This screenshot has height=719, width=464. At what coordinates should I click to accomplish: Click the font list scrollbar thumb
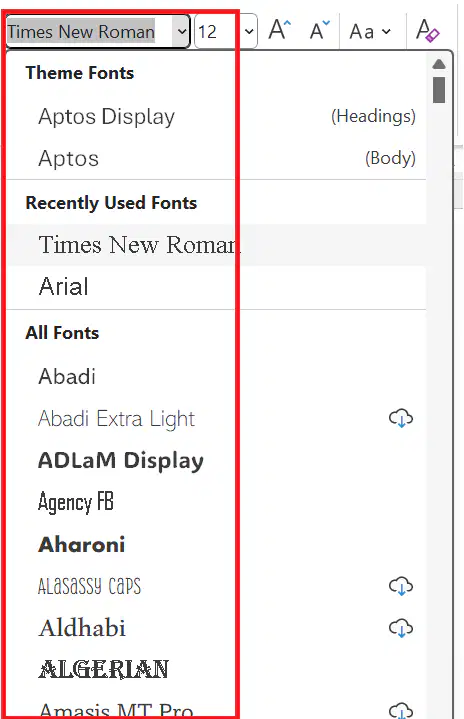439,90
